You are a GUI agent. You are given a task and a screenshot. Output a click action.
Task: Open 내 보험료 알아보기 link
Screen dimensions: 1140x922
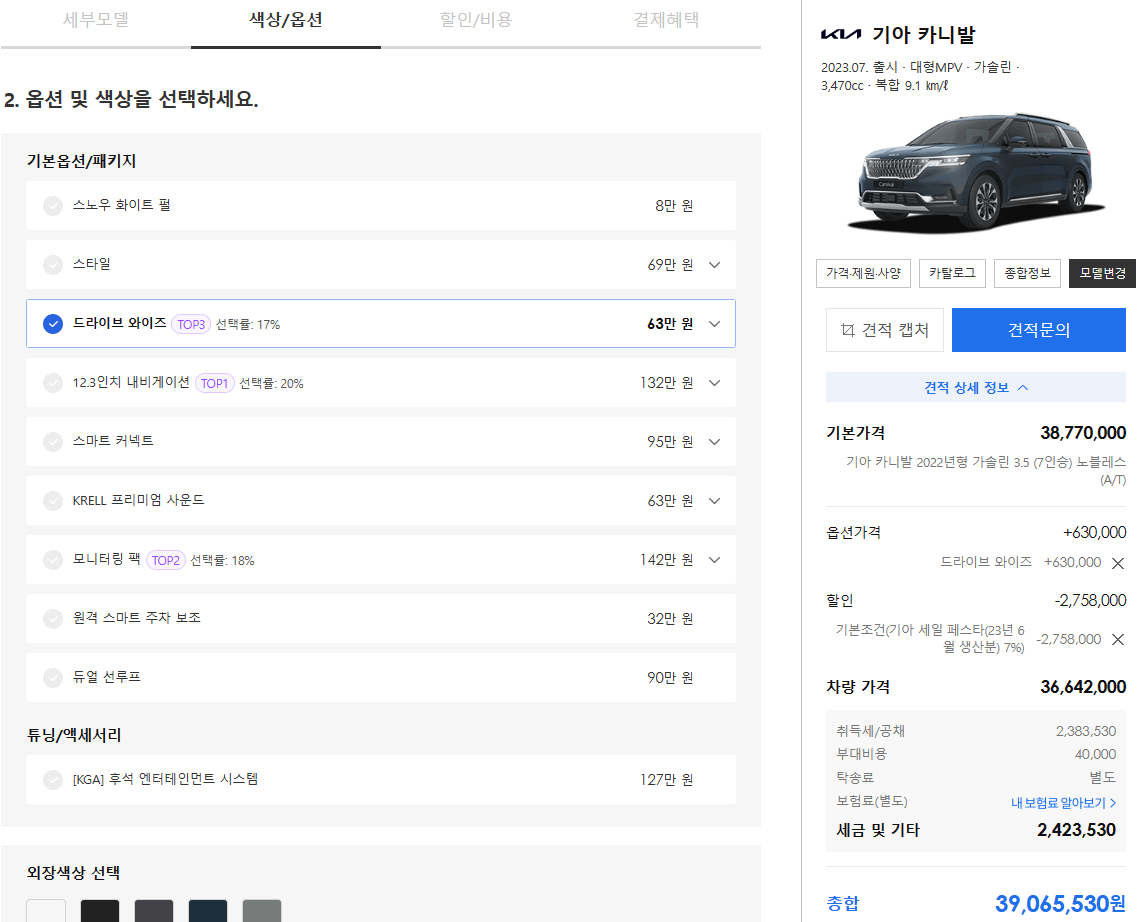(1063, 803)
